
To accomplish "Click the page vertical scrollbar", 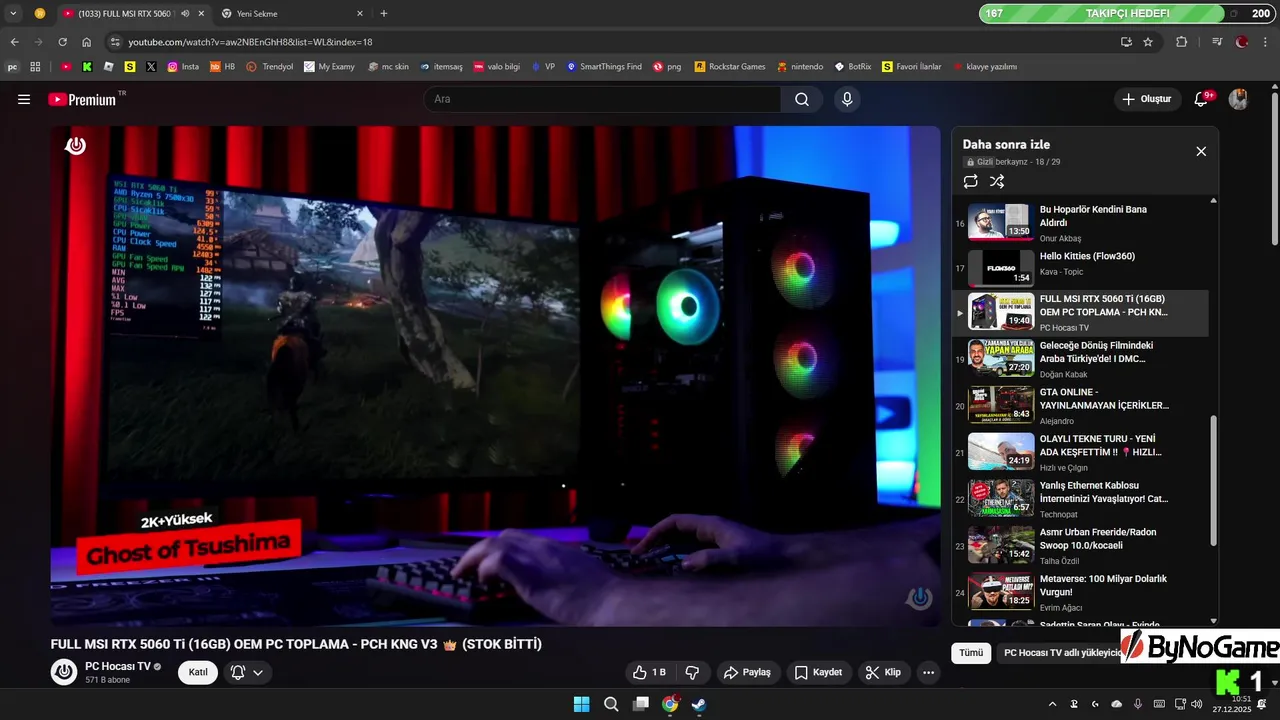I will tap(1274, 168).
